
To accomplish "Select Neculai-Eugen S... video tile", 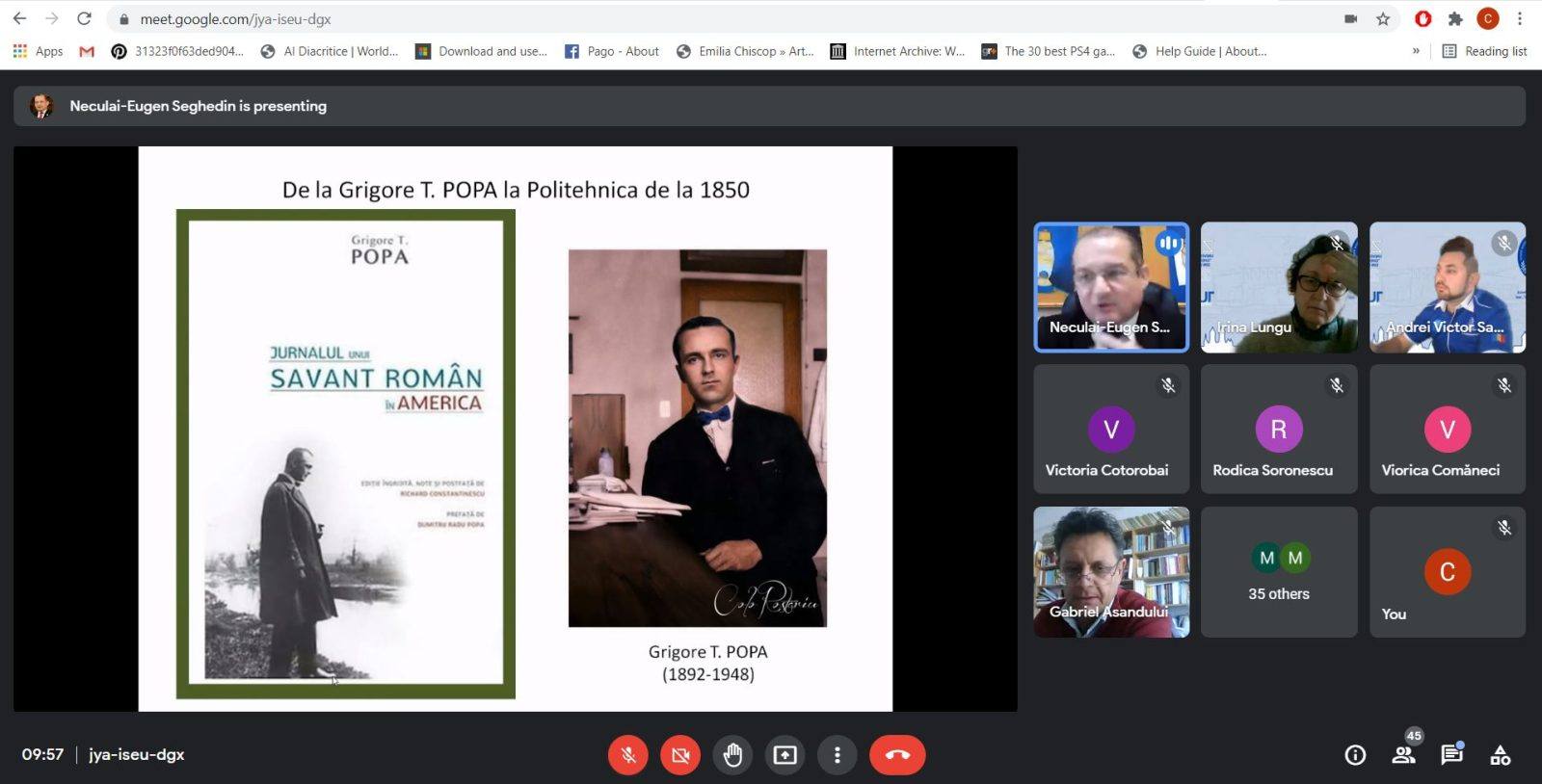I will pos(1111,287).
